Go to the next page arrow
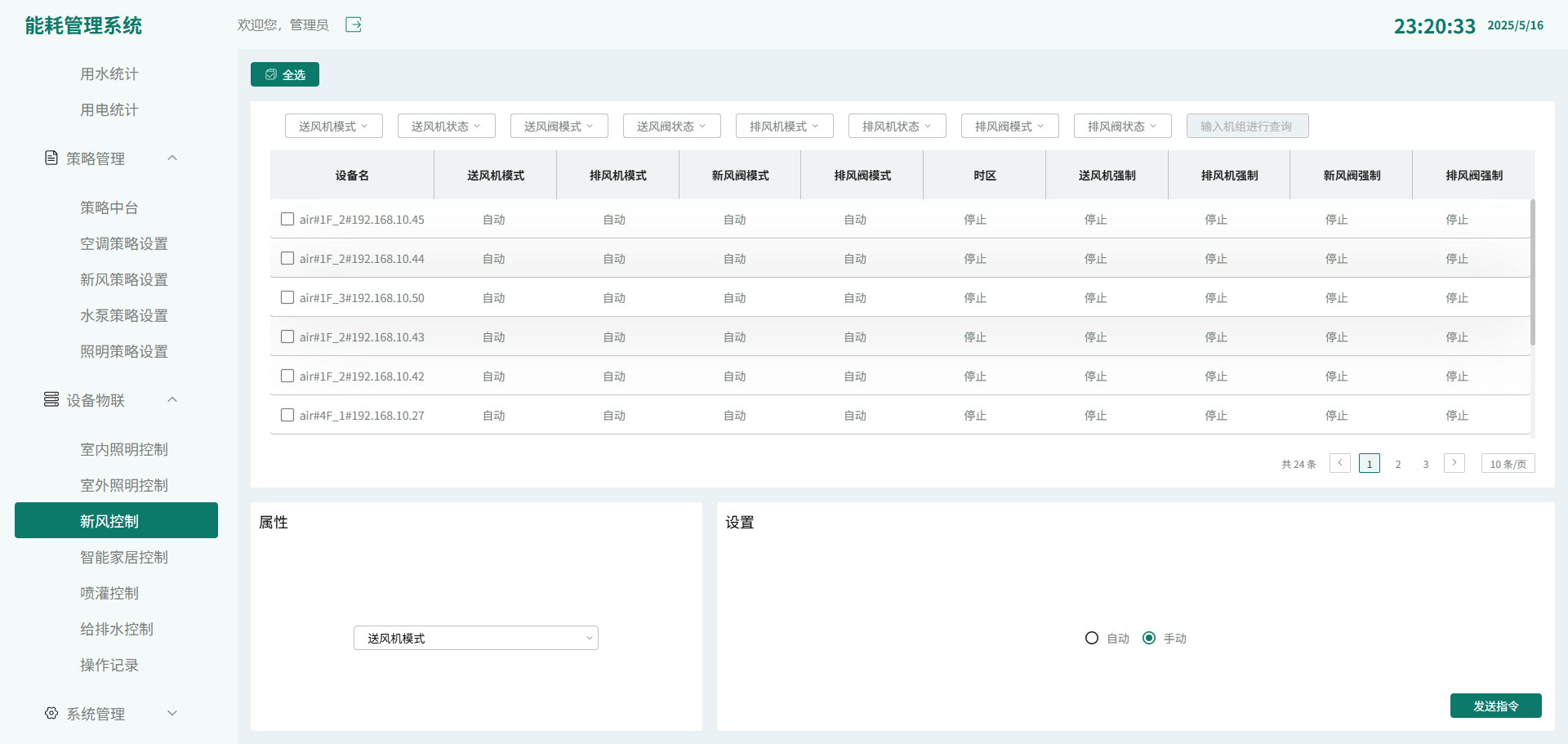This screenshot has height=744, width=1568. pos(1454,463)
